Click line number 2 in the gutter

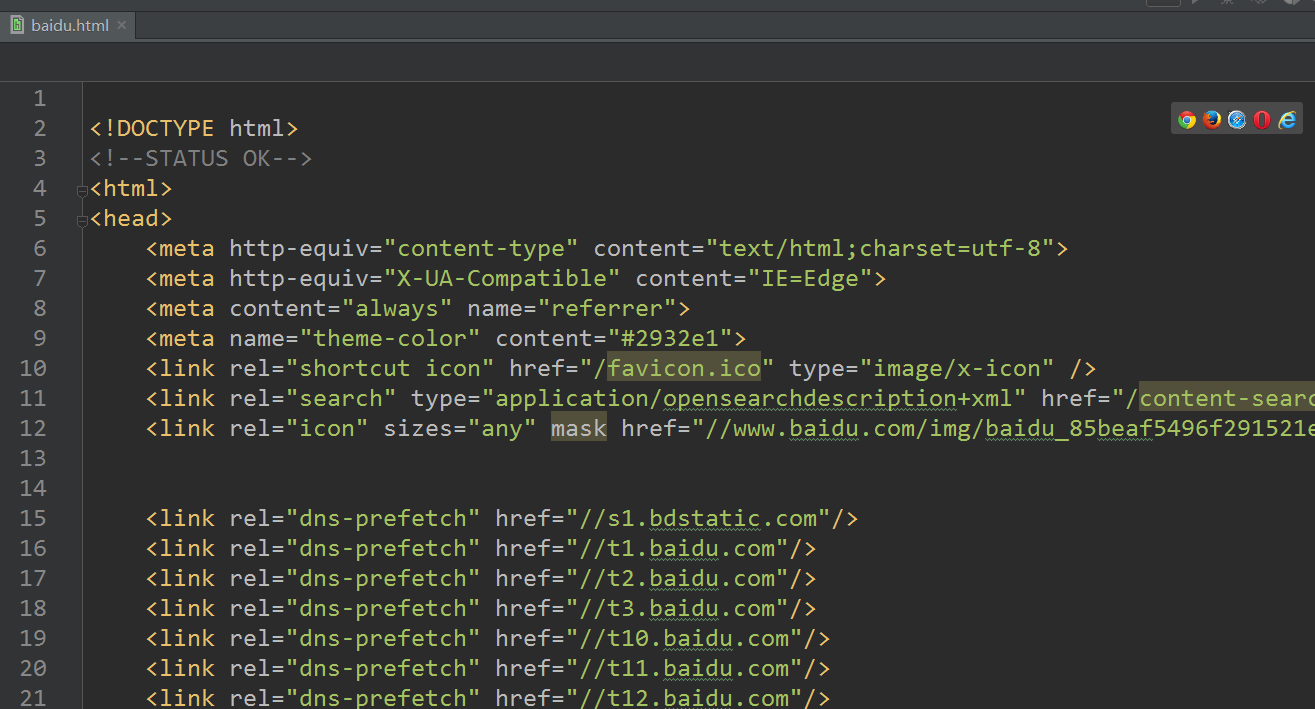tap(39, 128)
